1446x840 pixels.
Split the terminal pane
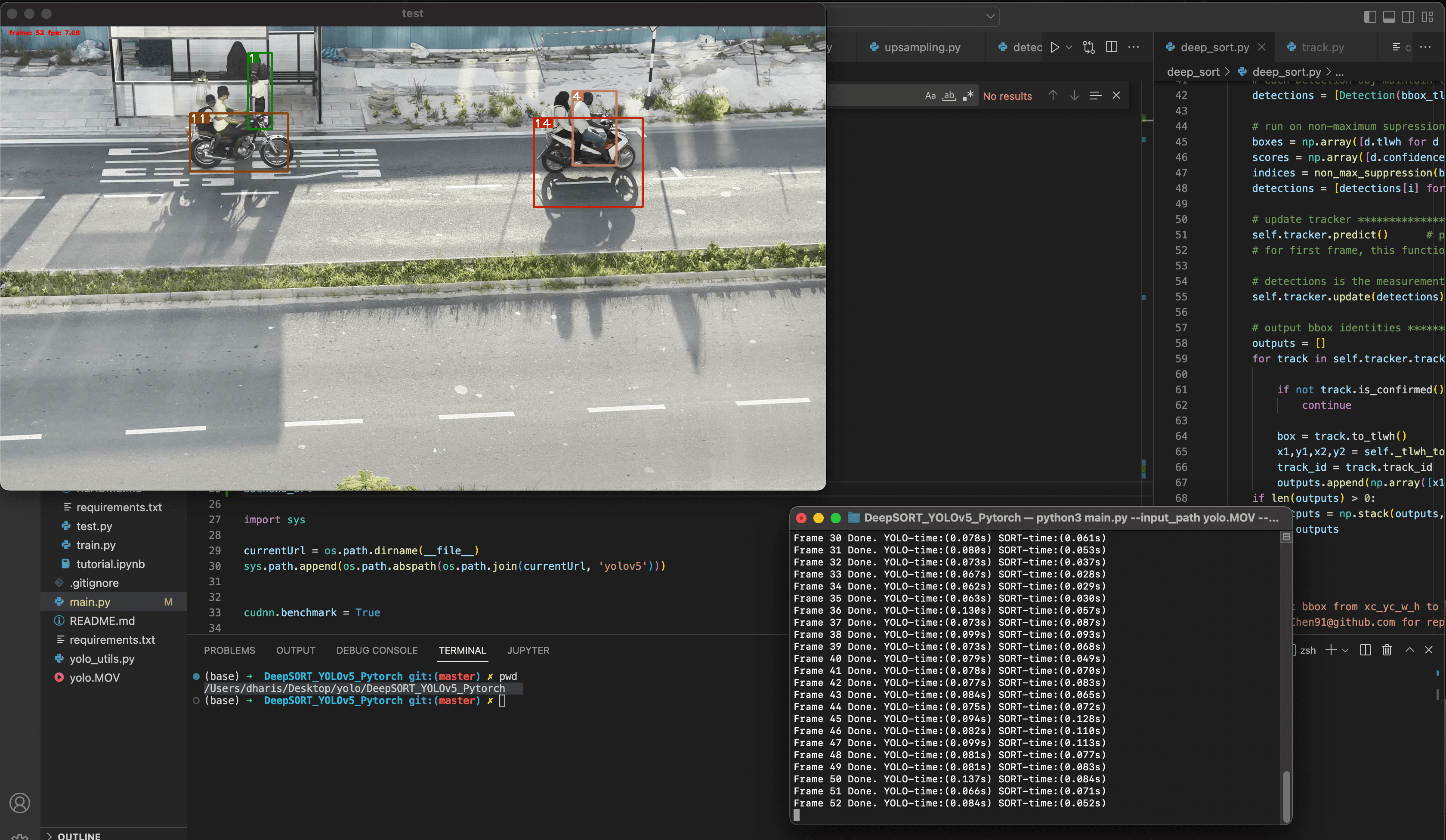(1365, 649)
